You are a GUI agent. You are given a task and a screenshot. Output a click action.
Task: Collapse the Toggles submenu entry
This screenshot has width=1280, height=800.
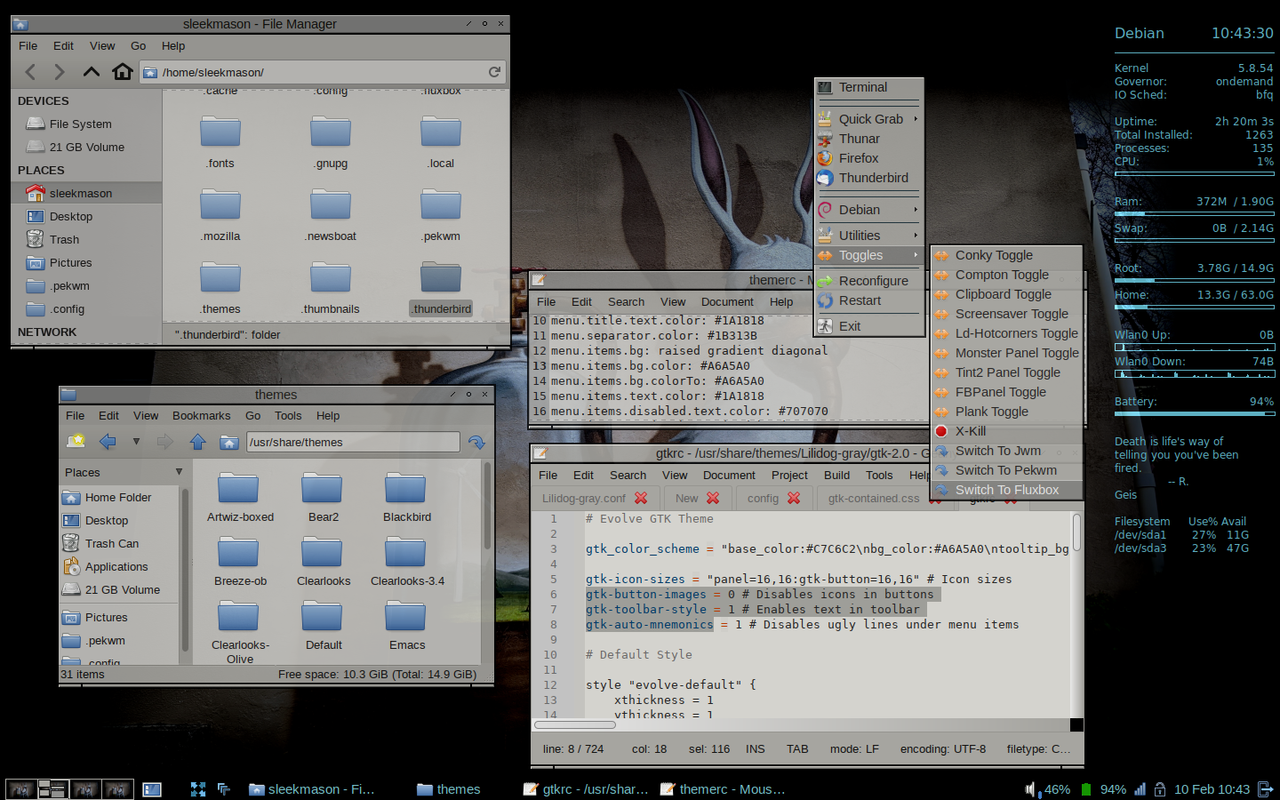click(868, 255)
